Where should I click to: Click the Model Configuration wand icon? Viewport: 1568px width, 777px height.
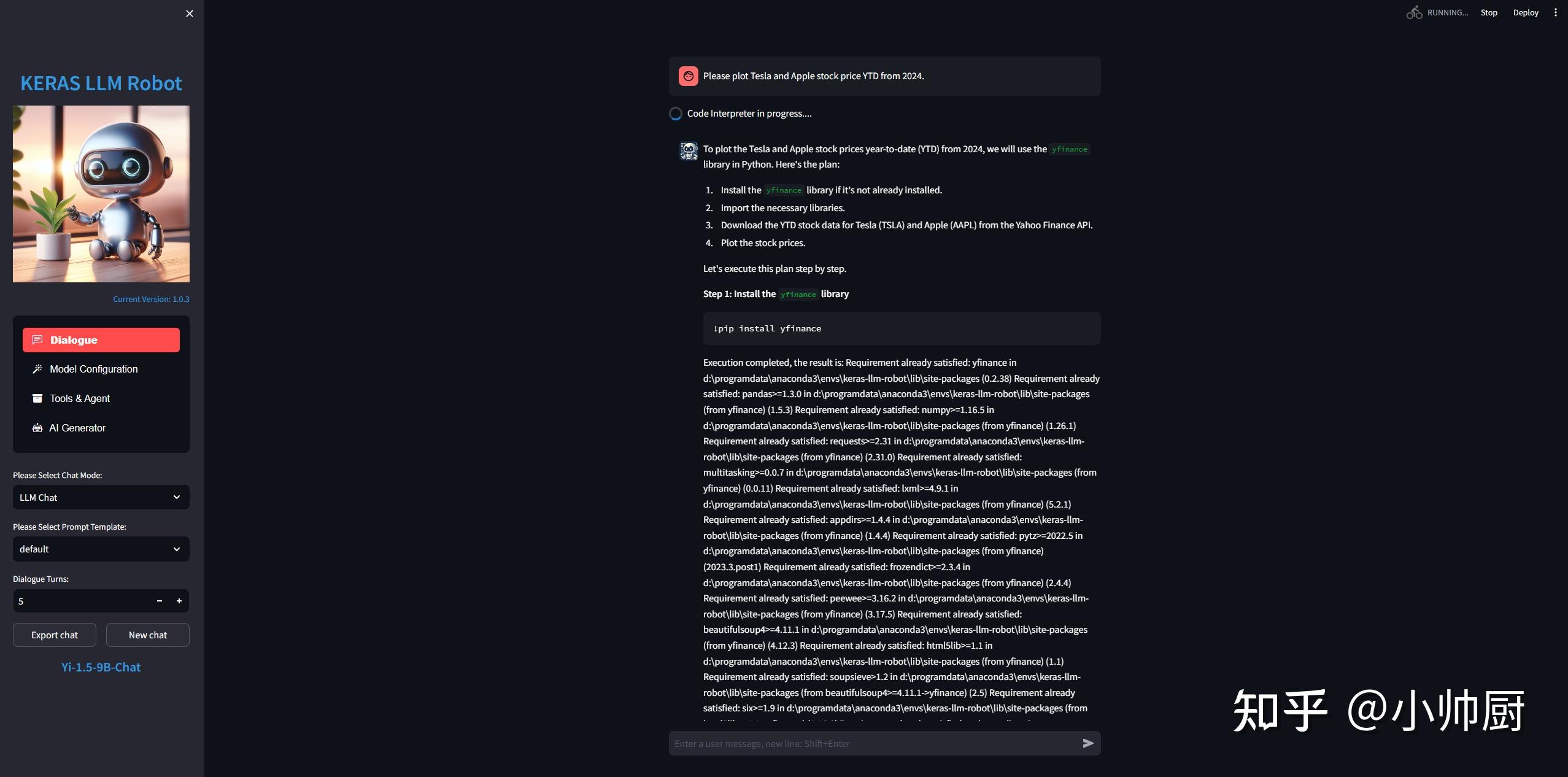(37, 369)
